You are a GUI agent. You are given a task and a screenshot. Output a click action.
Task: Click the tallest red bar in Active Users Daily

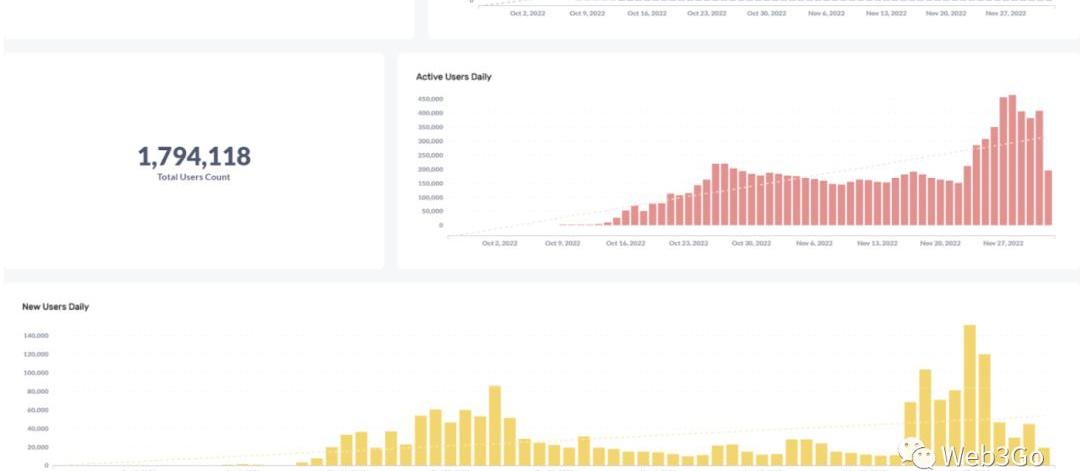(x=1012, y=160)
